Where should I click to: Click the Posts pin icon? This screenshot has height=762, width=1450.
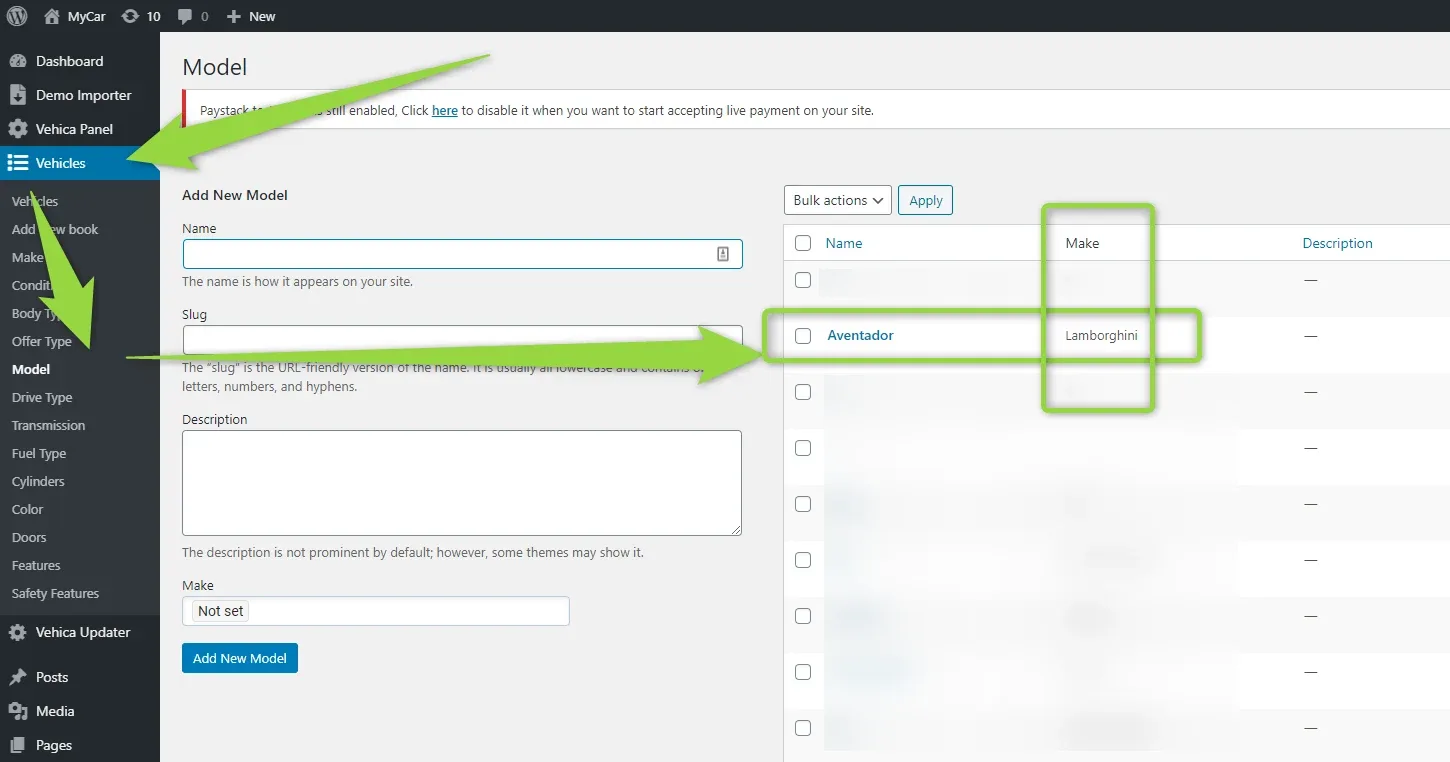[17, 677]
